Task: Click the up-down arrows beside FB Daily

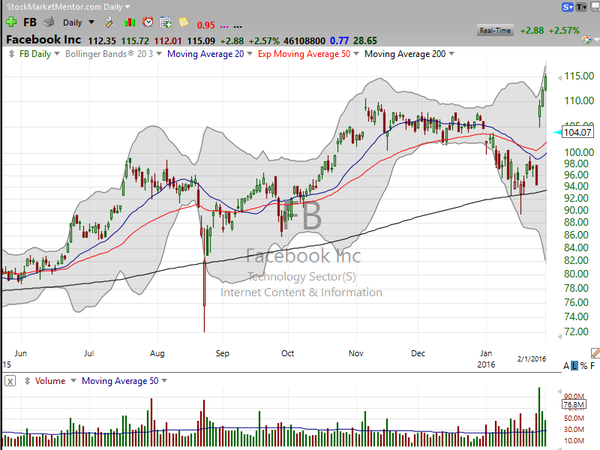Action: pyautogui.click(x=11, y=54)
